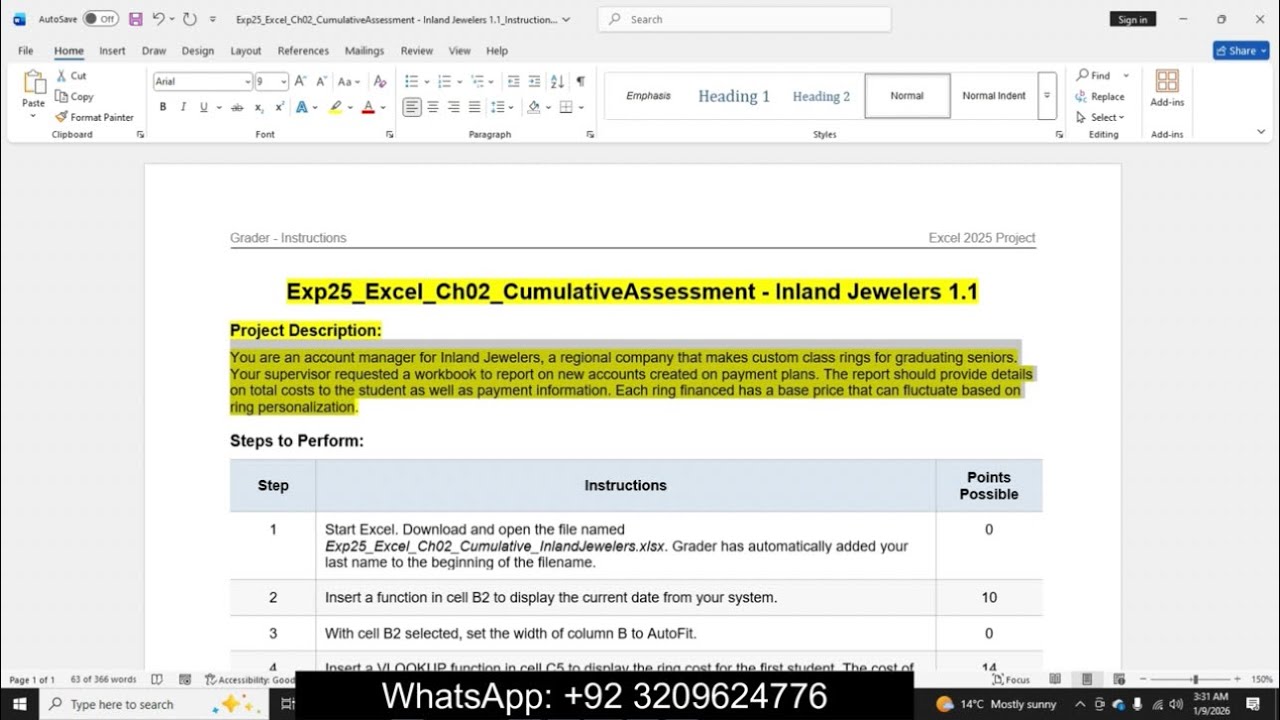This screenshot has width=1280, height=720.
Task: Toggle italic formatting
Action: pos(183,107)
